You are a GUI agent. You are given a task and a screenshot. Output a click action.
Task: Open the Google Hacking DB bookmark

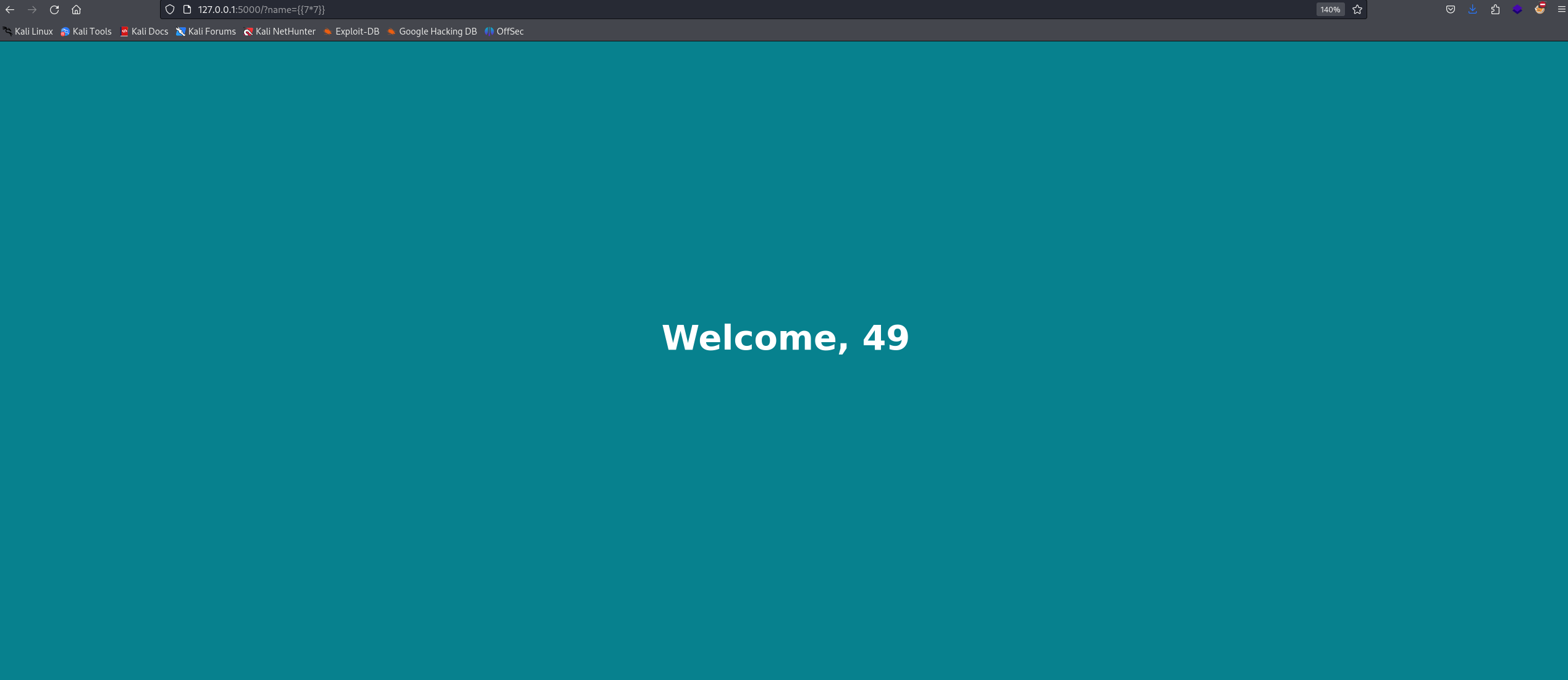pos(432,31)
